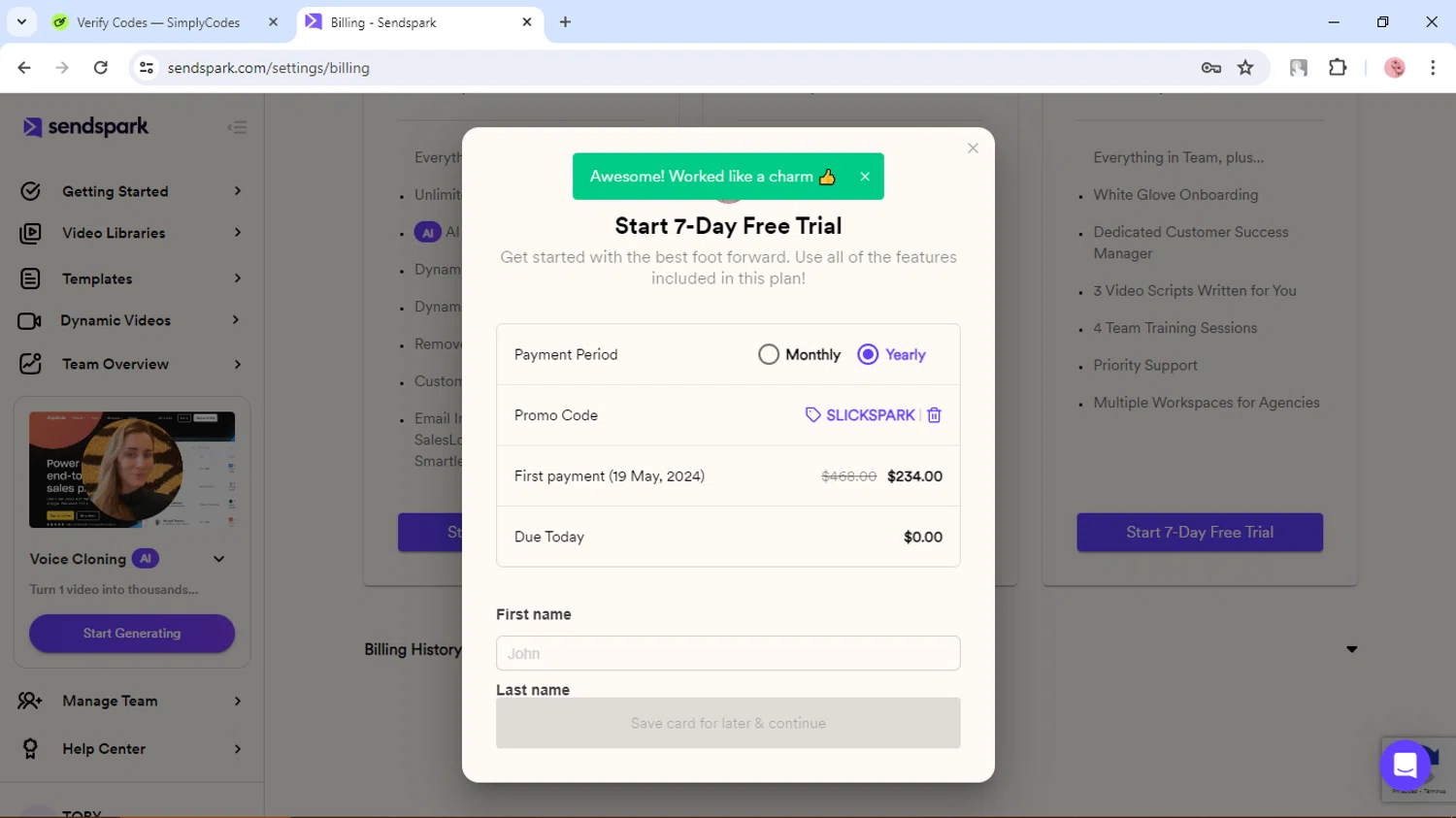Screen dimensions: 1456x818
Task: Click Save card for later & continue
Action: [x=728, y=723]
